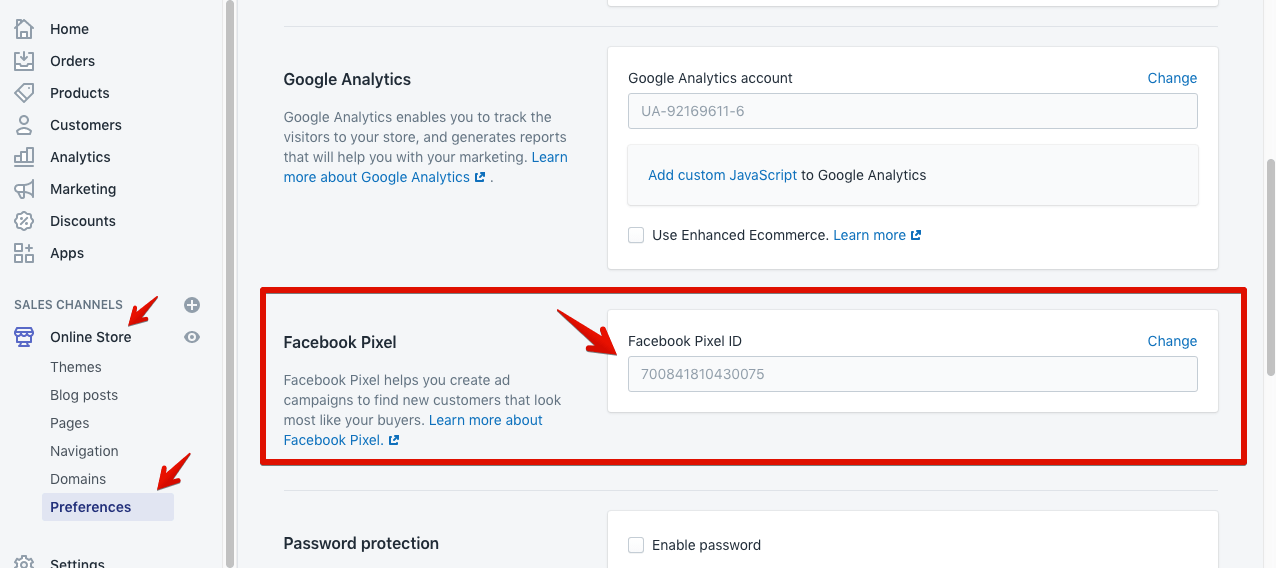Open Analytics bar chart icon

coord(24,157)
